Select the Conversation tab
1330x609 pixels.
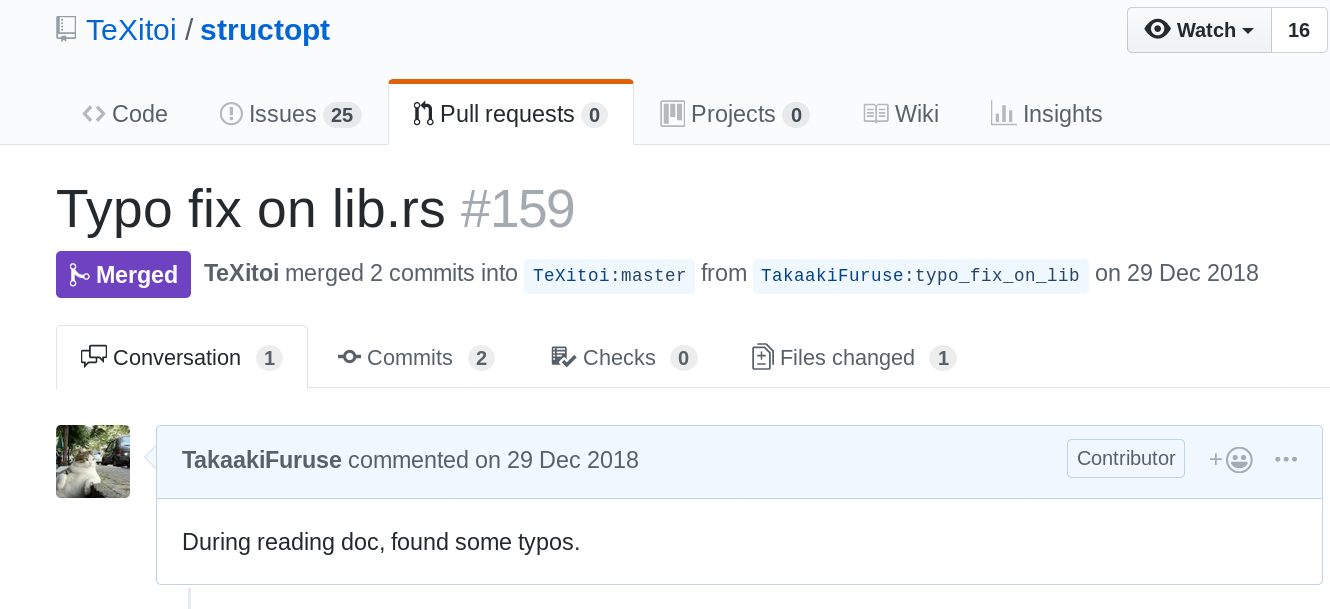pyautogui.click(x=181, y=358)
